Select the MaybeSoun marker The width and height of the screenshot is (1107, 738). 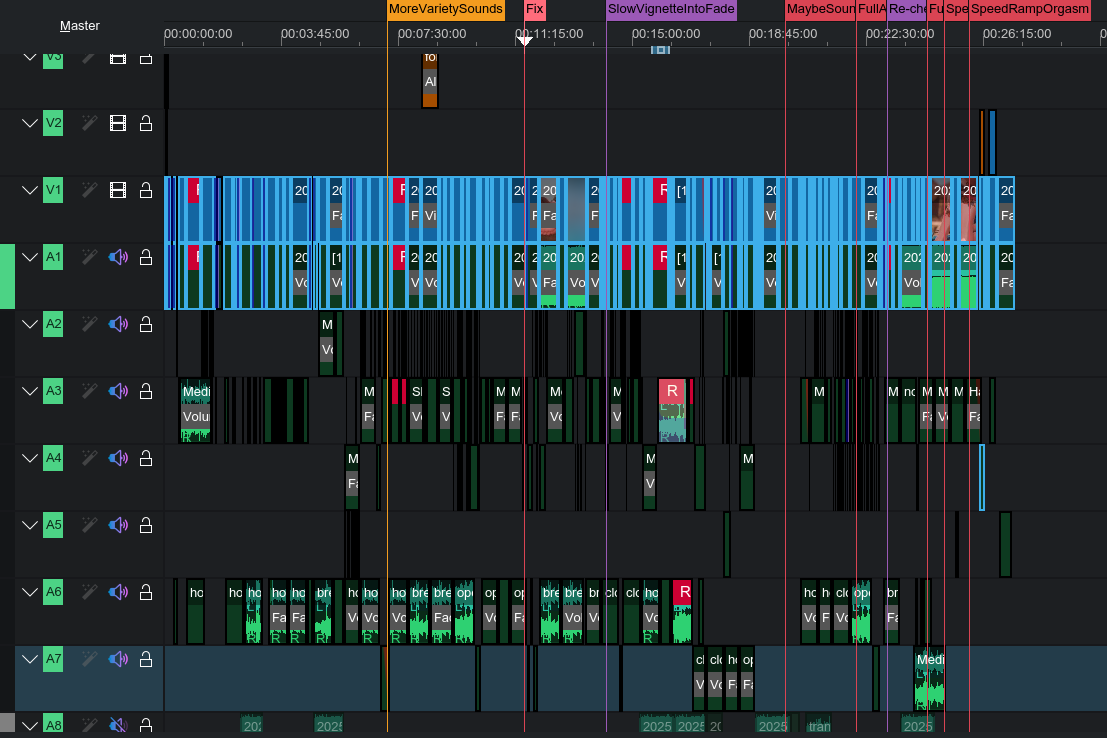[820, 9]
